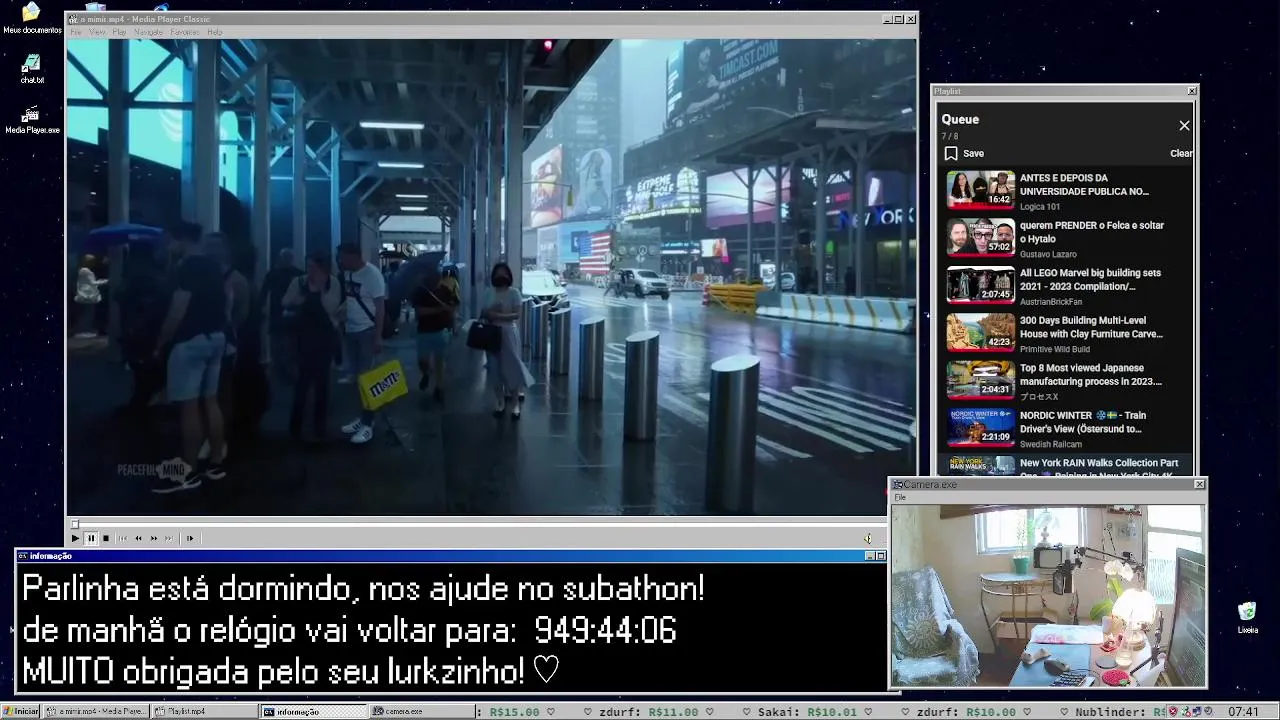Viewport: 1280px width, 720px height.
Task: Open the Meus documentos desktop folder
Action: coord(32,18)
